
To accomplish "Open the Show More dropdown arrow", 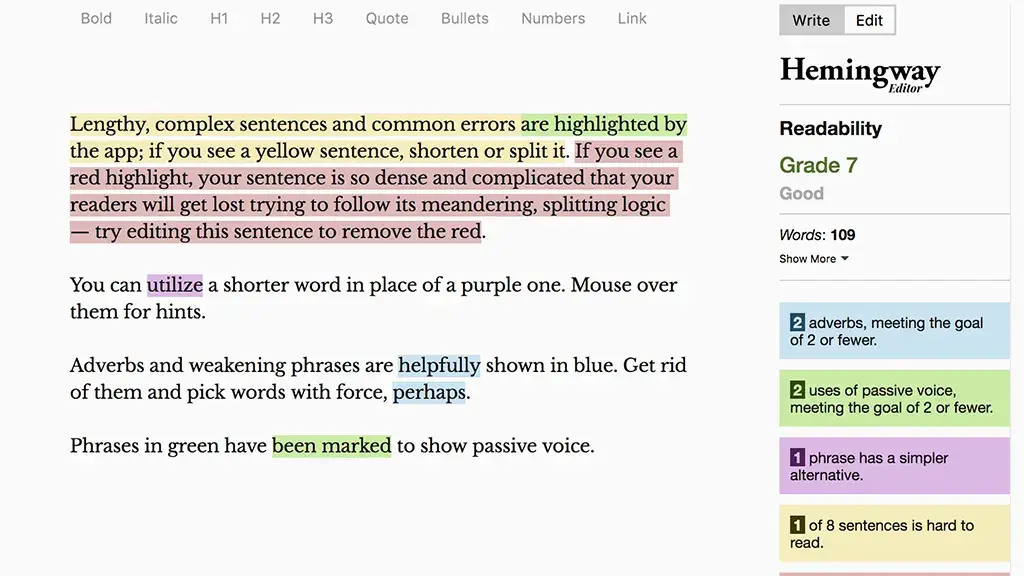I will point(843,258).
